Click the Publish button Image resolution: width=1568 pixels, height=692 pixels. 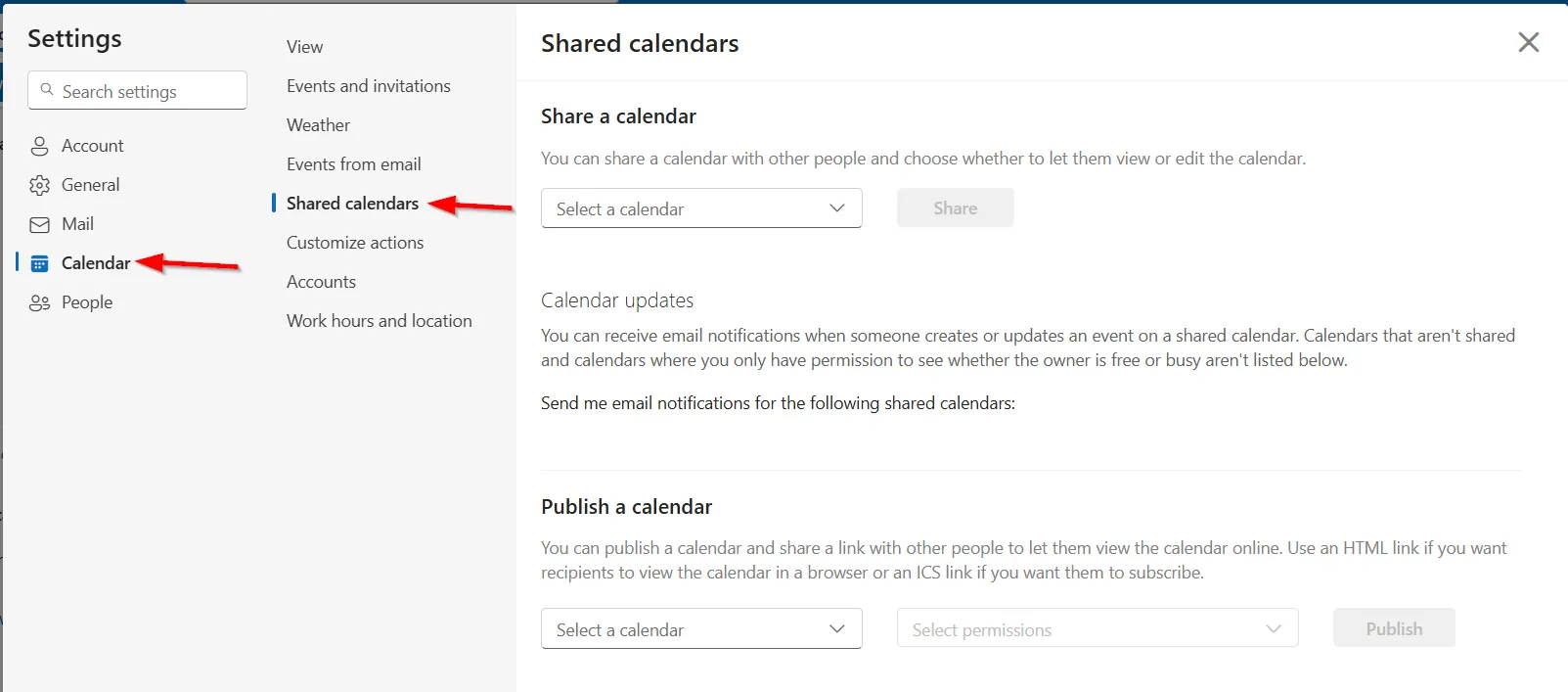pyautogui.click(x=1393, y=627)
